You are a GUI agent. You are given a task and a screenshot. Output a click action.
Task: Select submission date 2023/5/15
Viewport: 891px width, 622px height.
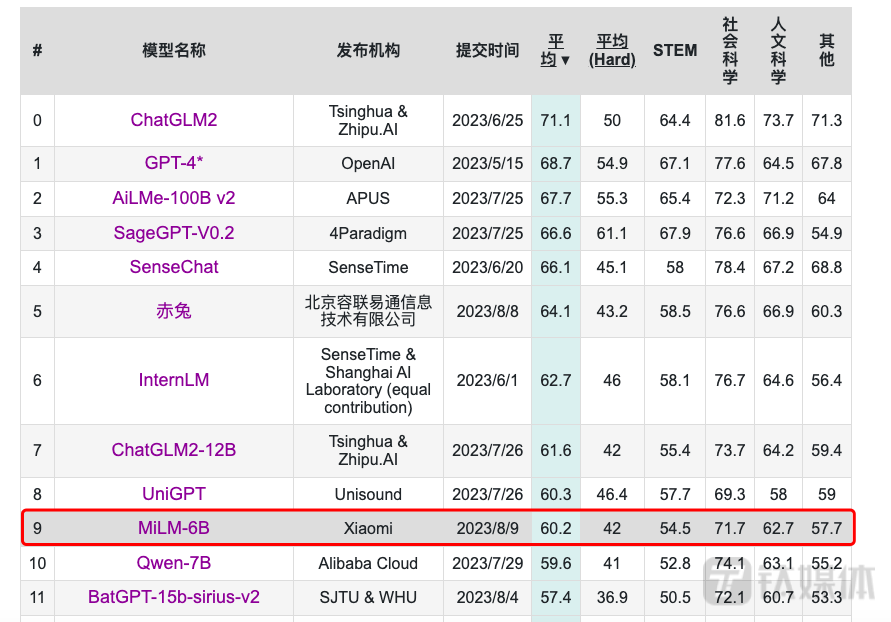point(487,164)
